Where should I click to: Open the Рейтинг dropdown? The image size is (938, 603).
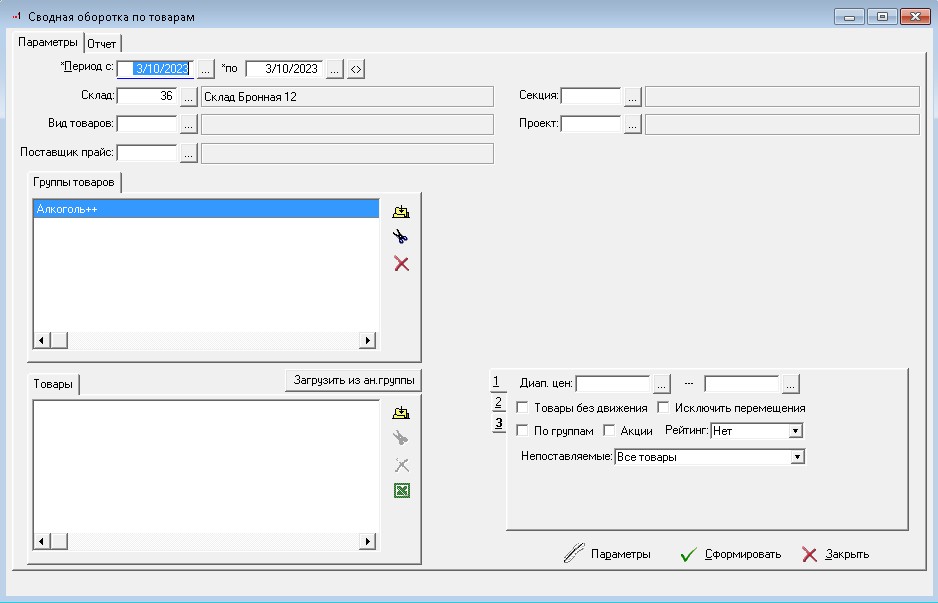[795, 431]
